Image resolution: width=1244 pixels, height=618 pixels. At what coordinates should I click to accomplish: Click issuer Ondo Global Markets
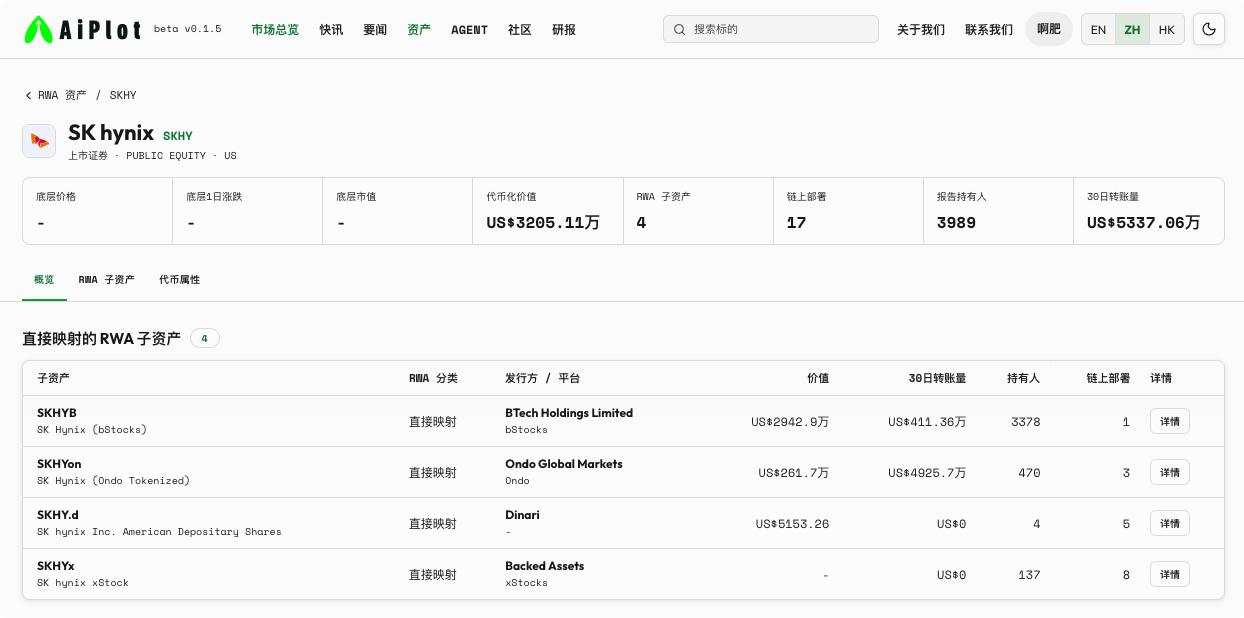(564, 464)
